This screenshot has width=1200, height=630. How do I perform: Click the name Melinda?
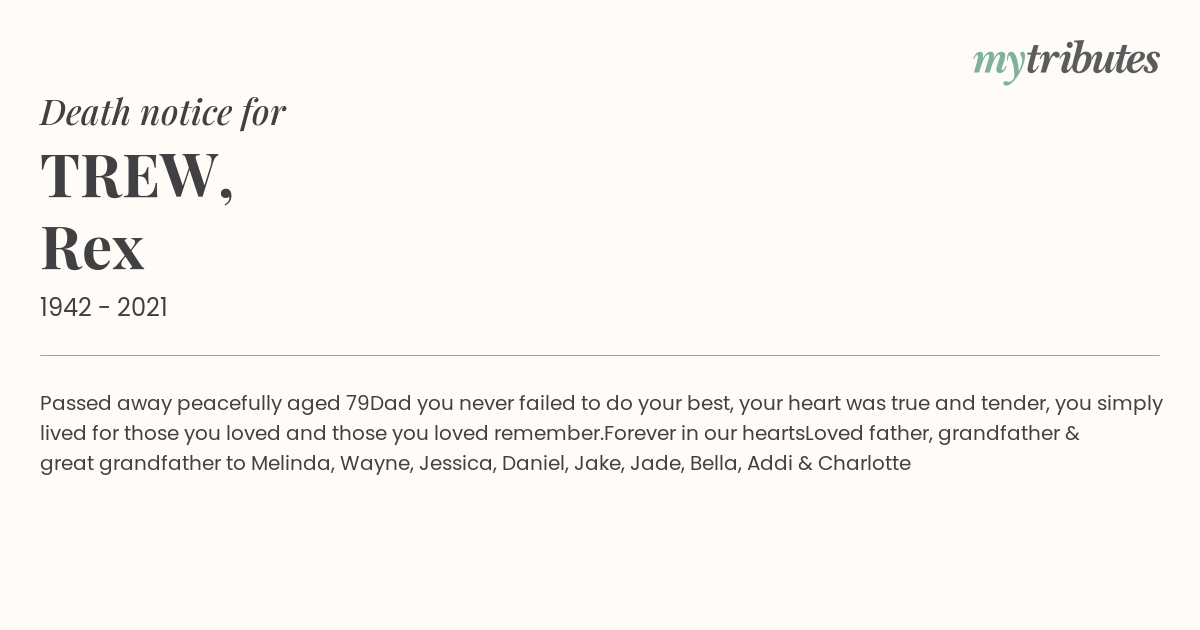292,463
